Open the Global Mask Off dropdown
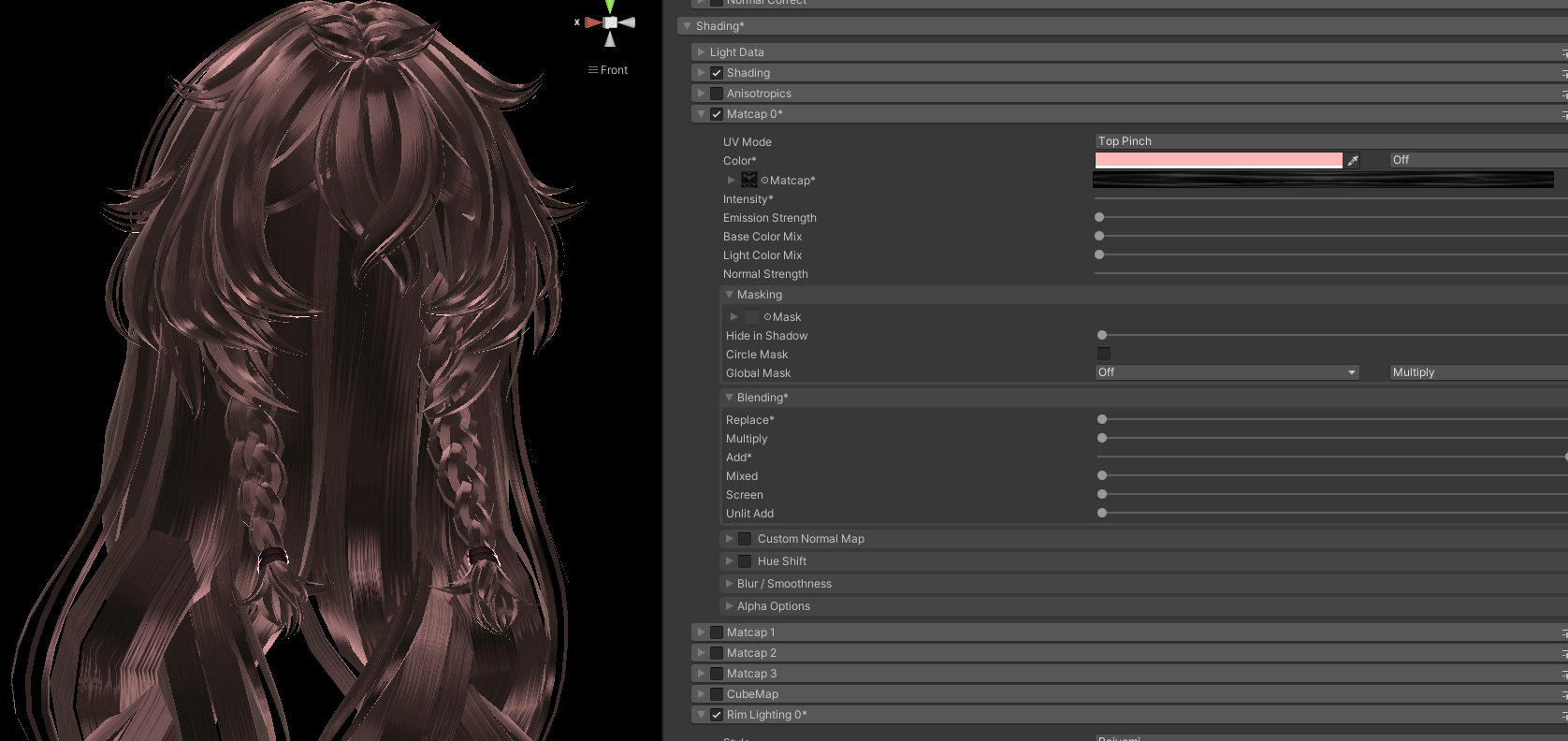 (x=1227, y=372)
